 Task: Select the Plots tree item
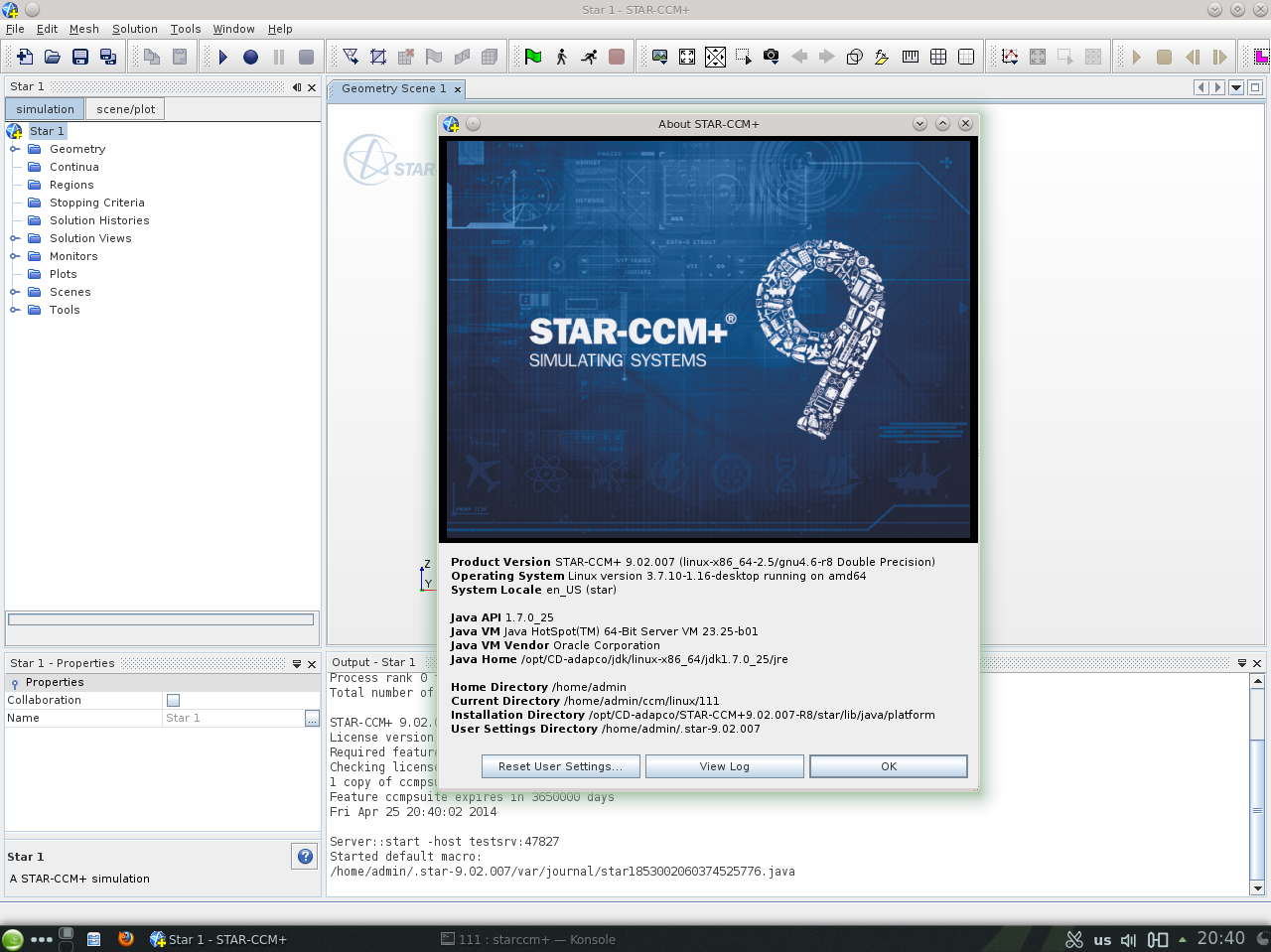click(x=64, y=274)
